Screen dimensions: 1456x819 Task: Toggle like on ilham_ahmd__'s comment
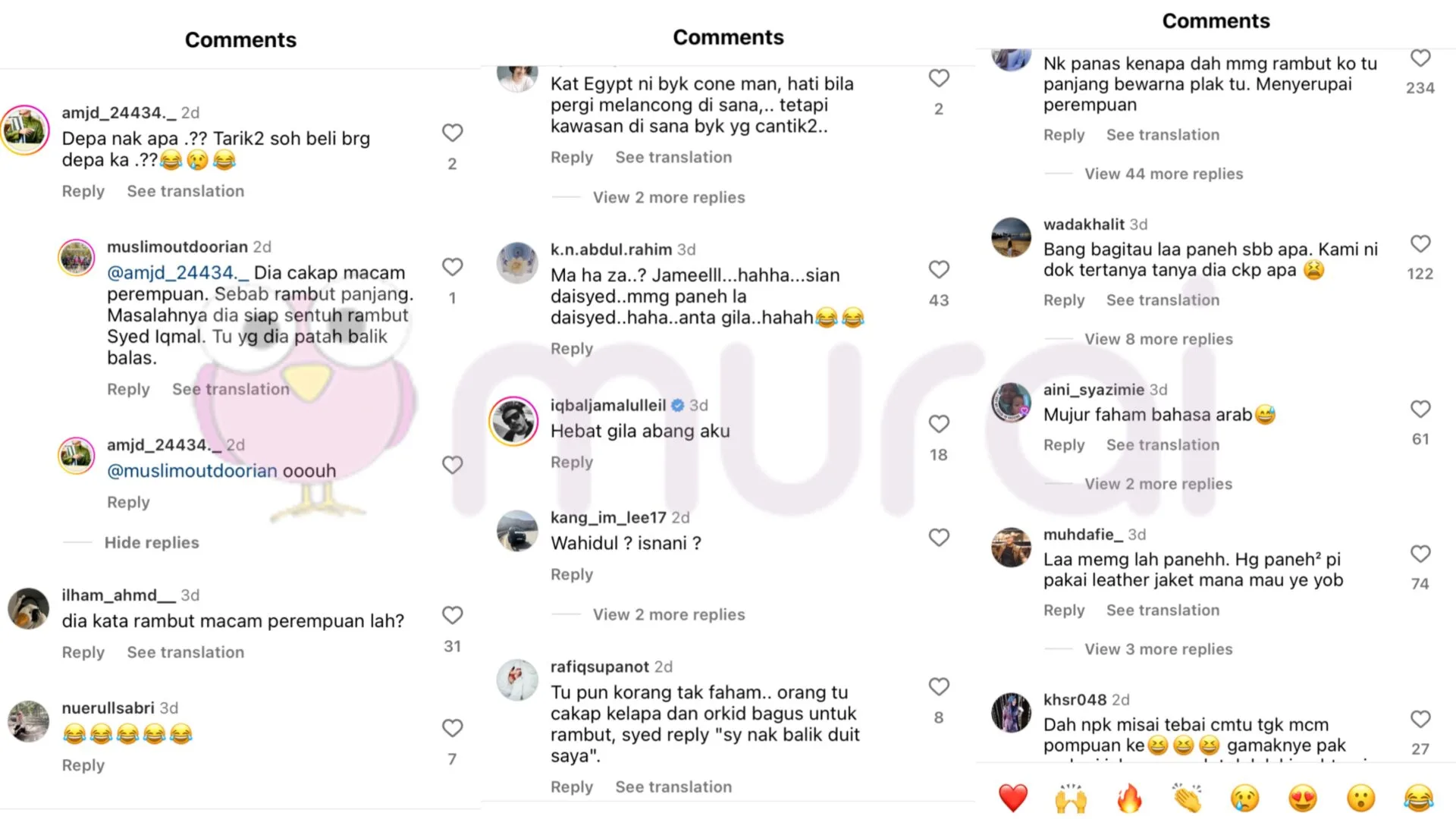pyautogui.click(x=453, y=615)
